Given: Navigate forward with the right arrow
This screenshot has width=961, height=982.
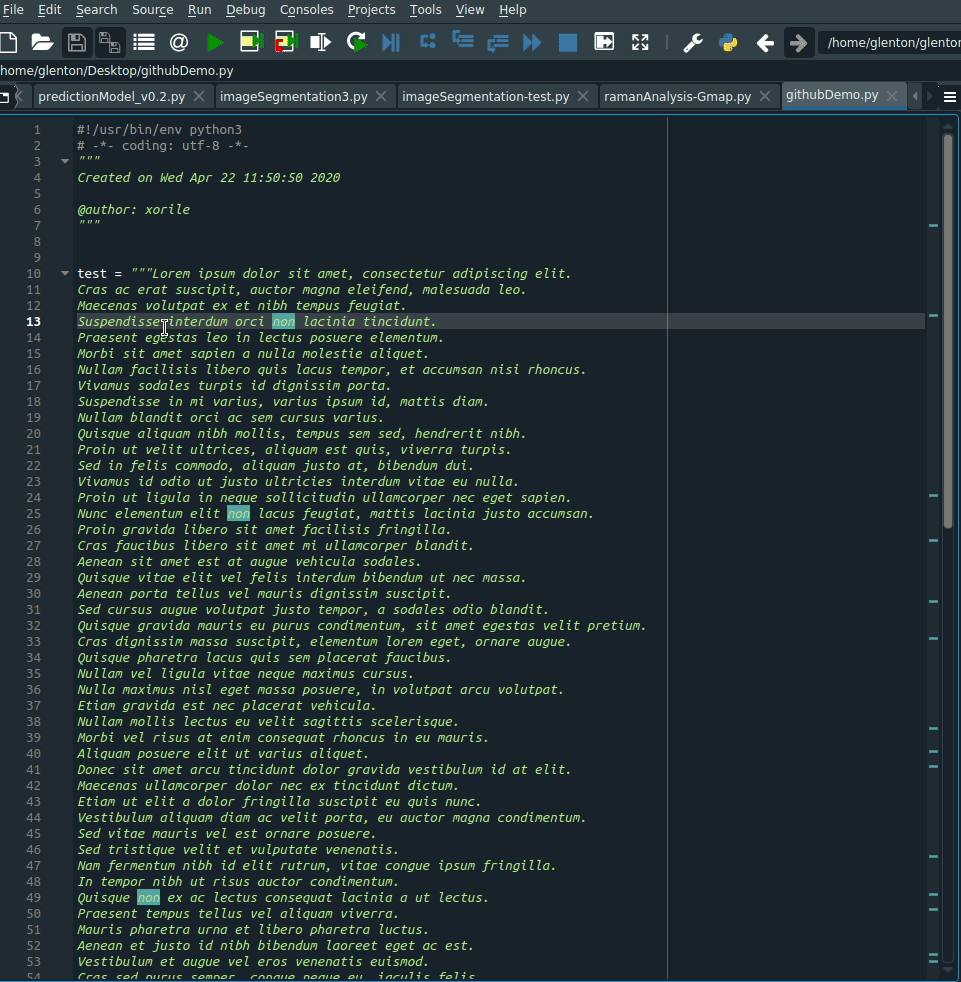Looking at the screenshot, I should click(798, 42).
